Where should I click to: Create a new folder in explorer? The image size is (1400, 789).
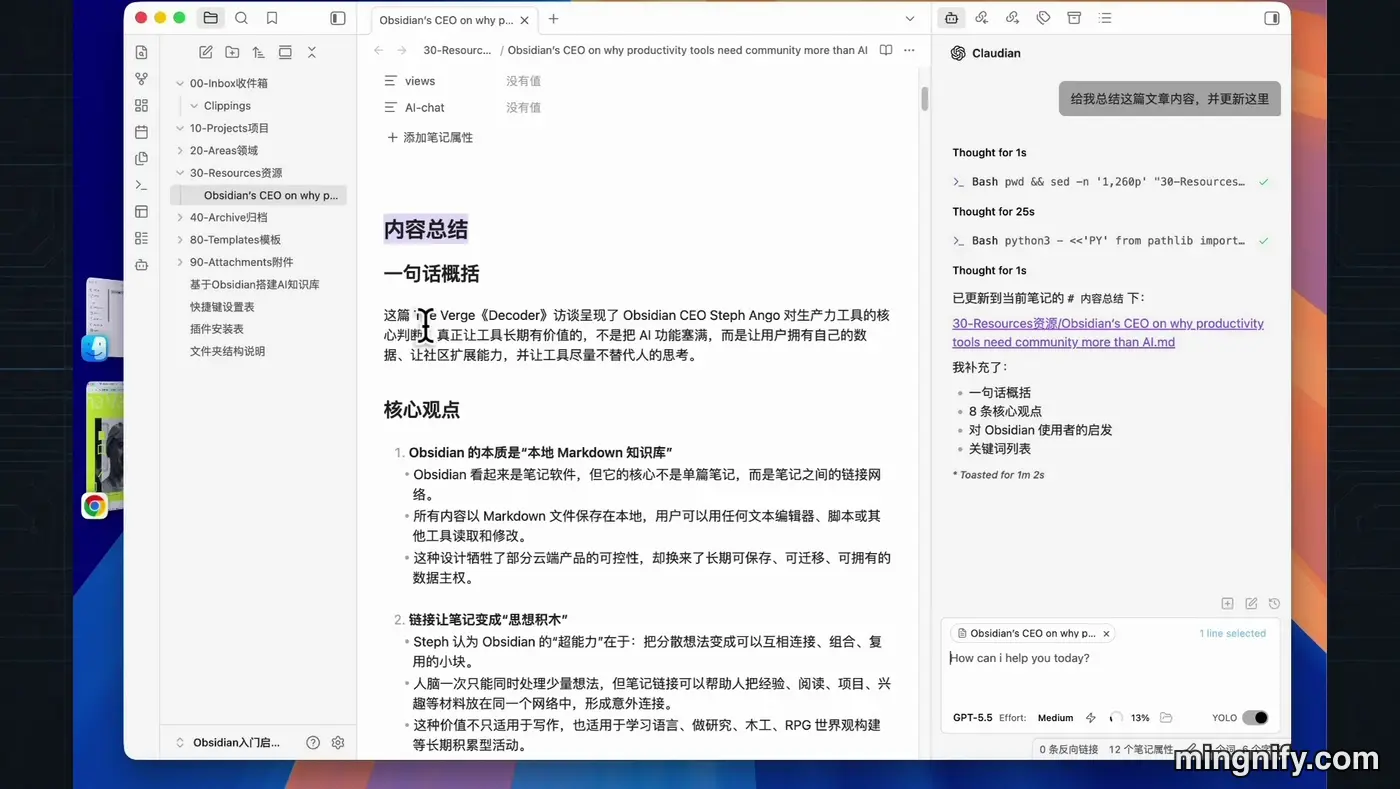tap(232, 52)
